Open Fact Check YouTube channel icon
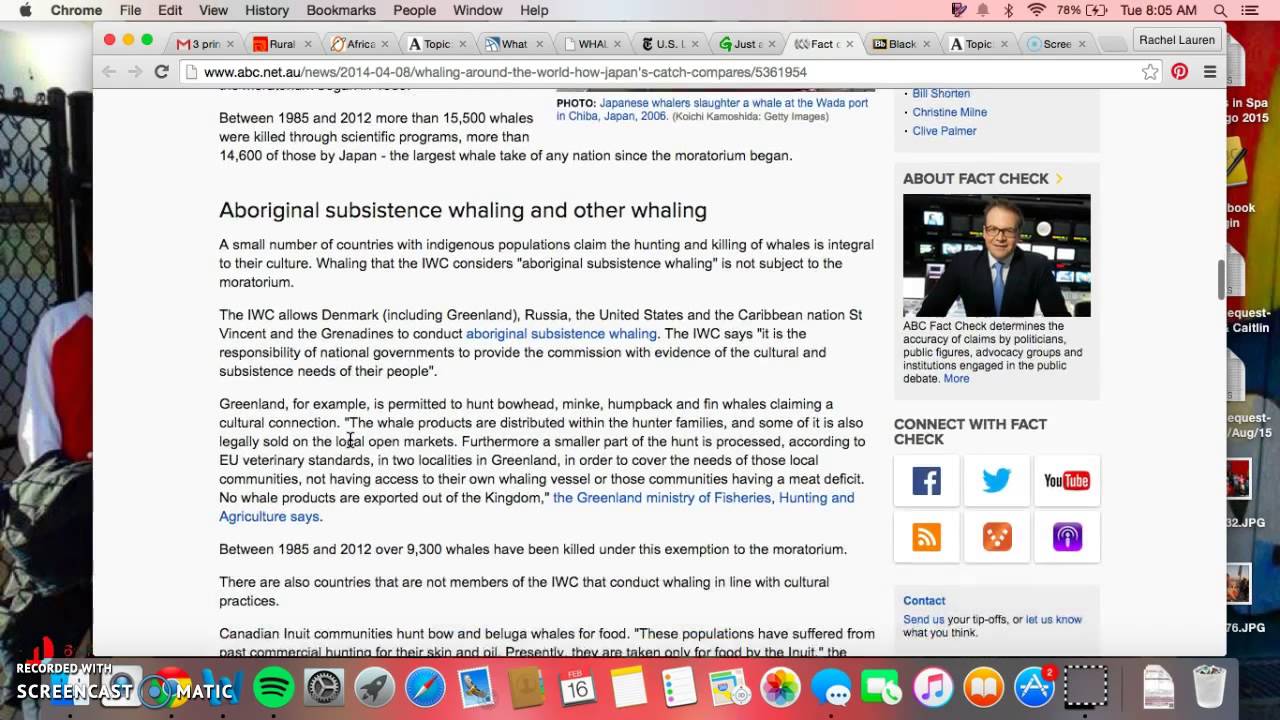The height and width of the screenshot is (720, 1280). (x=1067, y=481)
